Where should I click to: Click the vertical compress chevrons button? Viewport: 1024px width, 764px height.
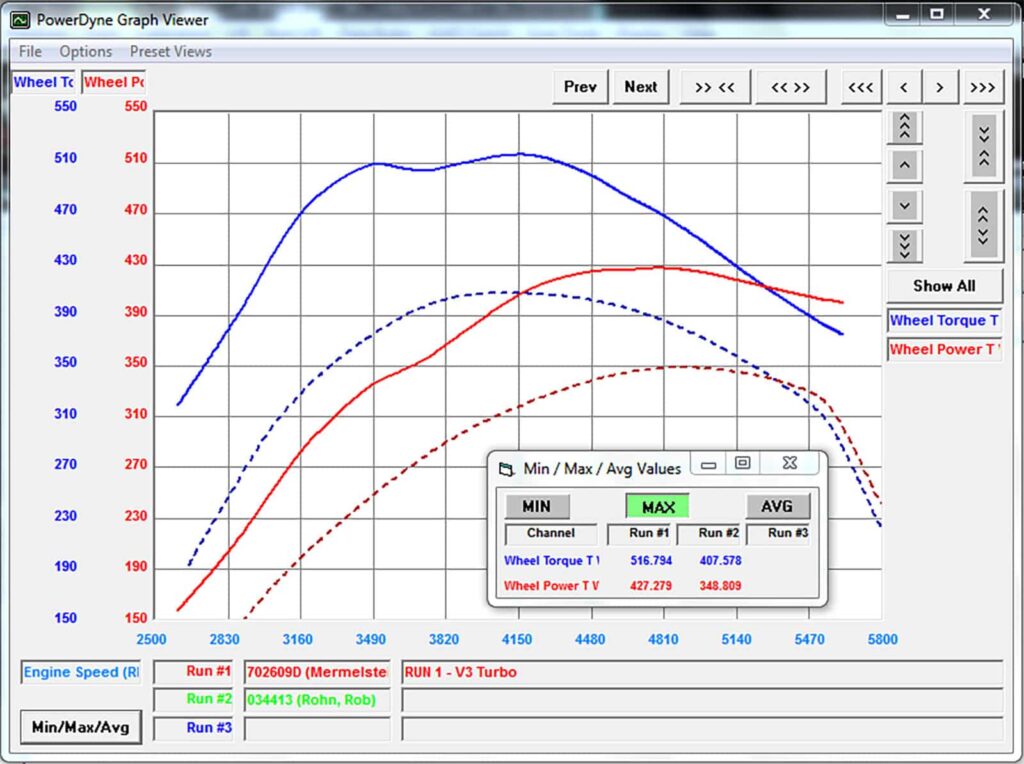point(984,146)
